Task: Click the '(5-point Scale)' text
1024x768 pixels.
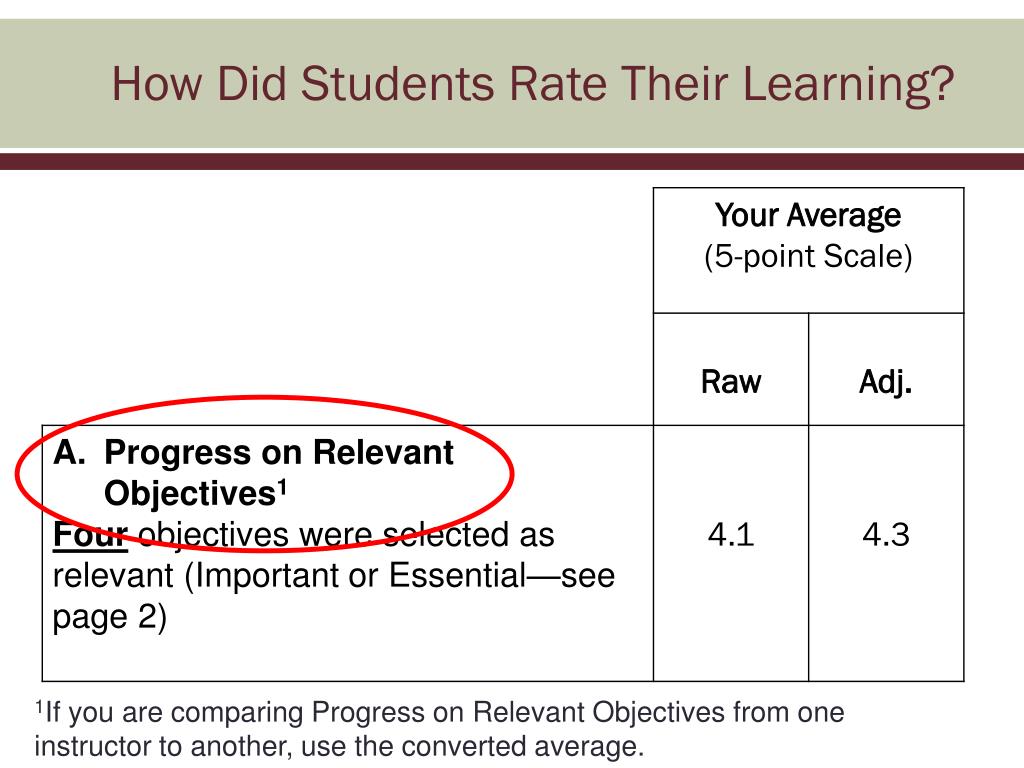Action: click(808, 256)
